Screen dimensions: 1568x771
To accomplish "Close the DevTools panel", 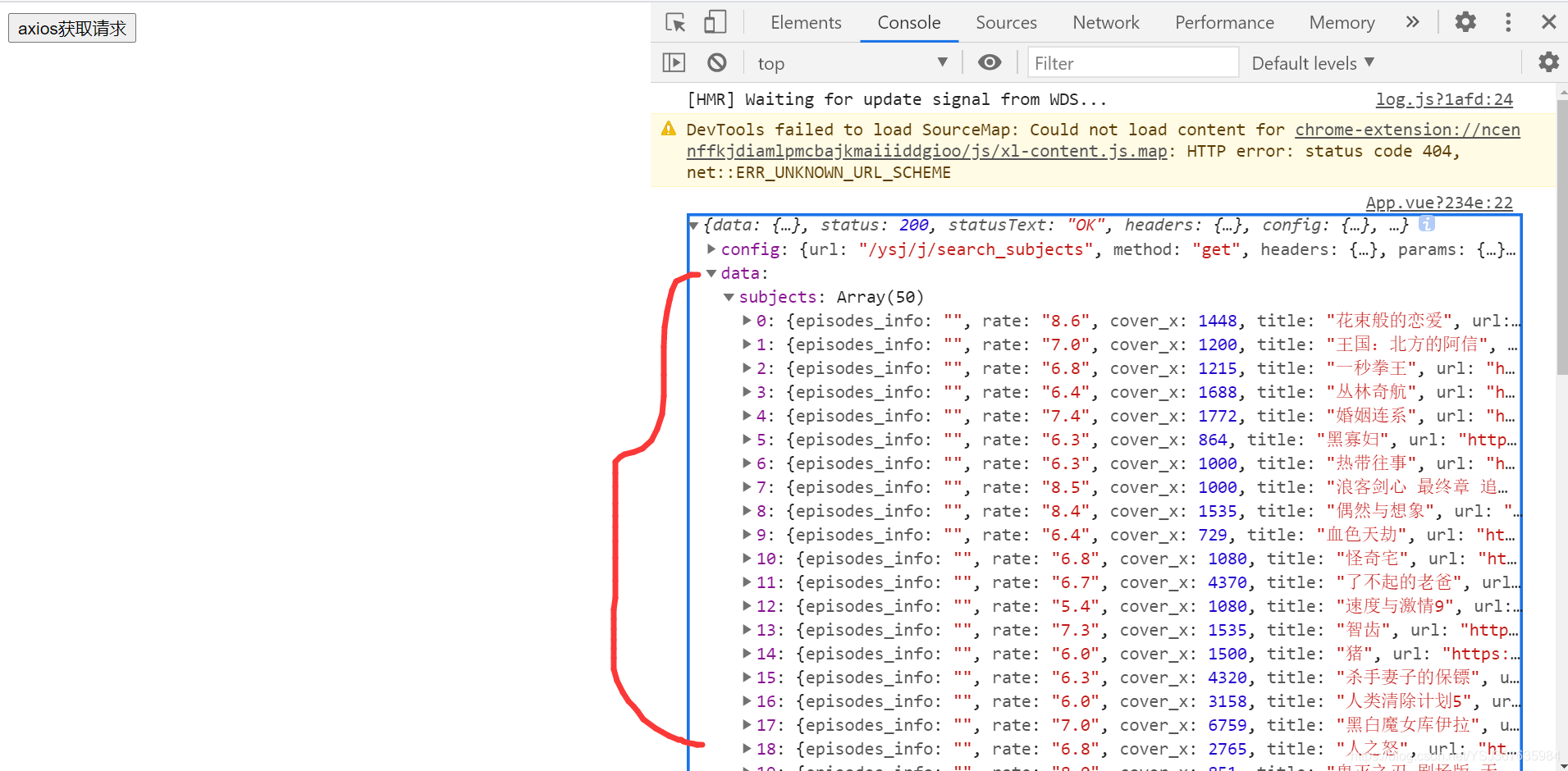I will 1548,22.
